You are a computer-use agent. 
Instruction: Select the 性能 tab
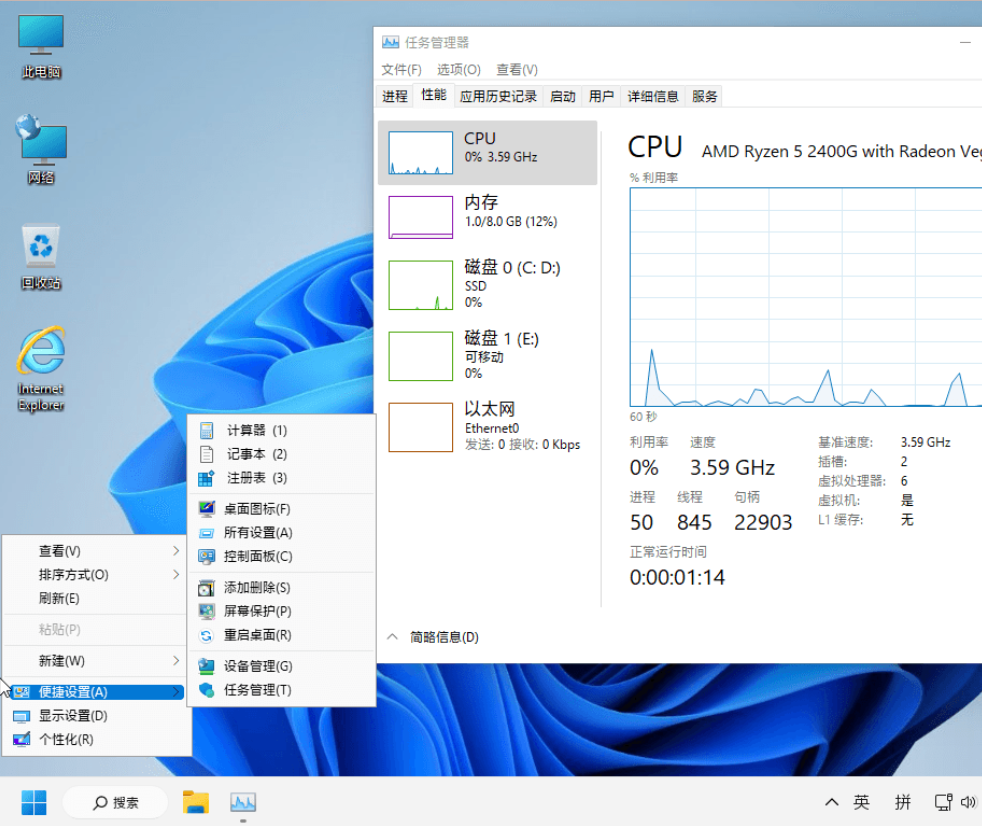click(x=434, y=95)
